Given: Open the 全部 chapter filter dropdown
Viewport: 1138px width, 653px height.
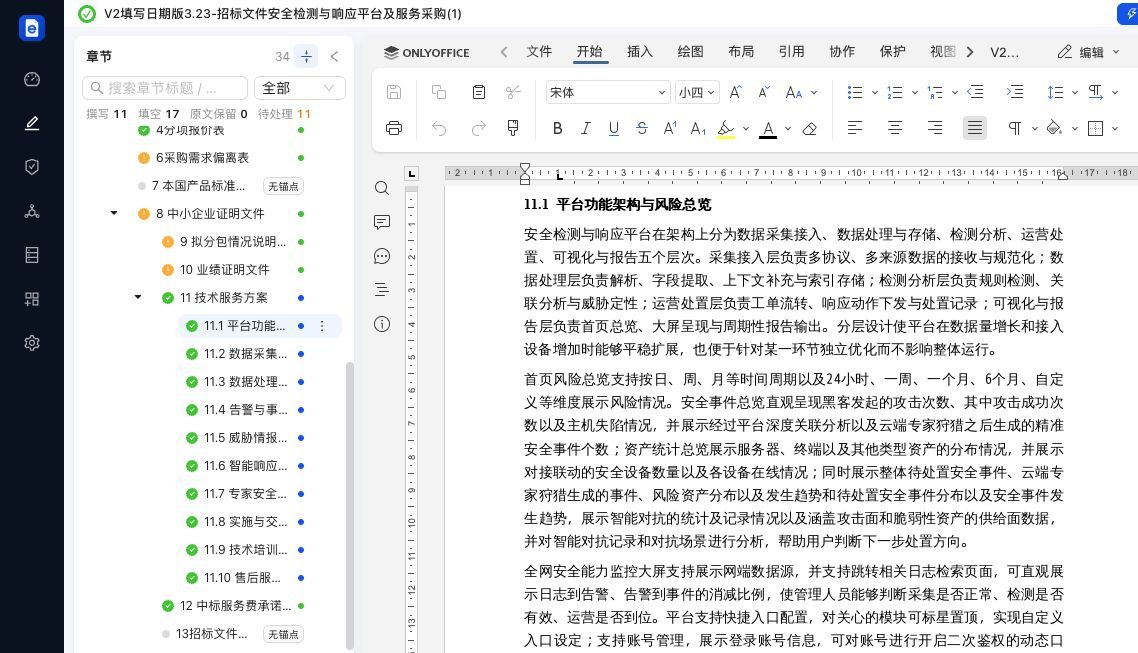Looking at the screenshot, I should (x=299, y=88).
